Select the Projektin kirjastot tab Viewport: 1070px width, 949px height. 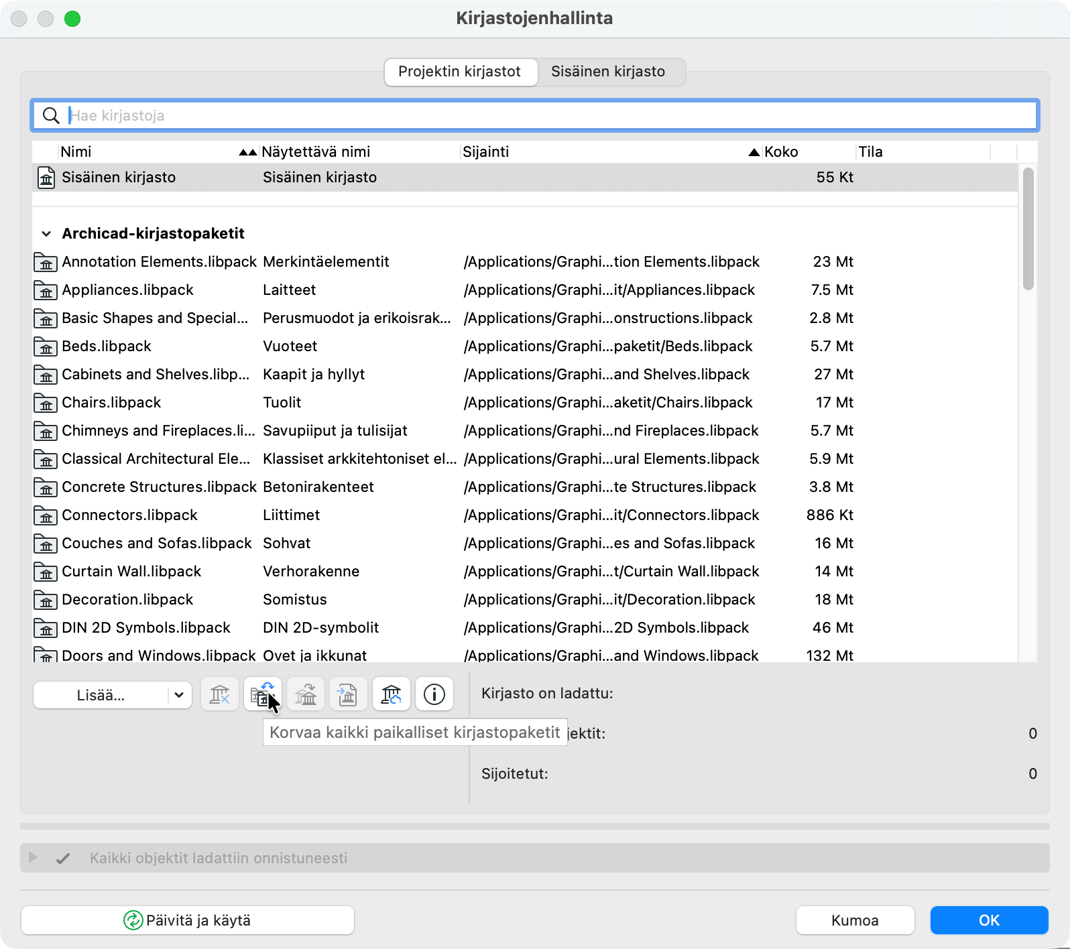[459, 72]
